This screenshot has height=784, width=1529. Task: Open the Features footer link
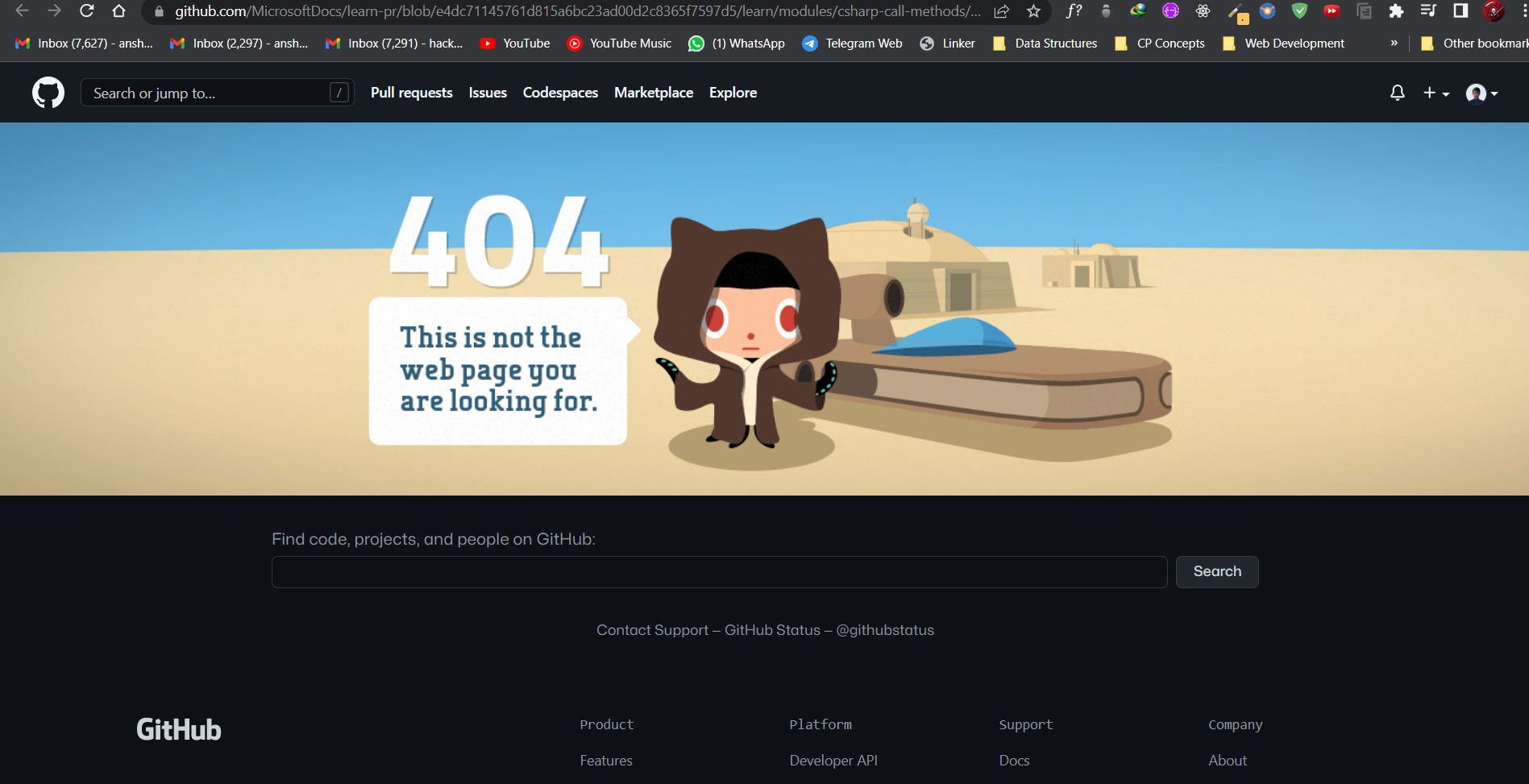606,761
